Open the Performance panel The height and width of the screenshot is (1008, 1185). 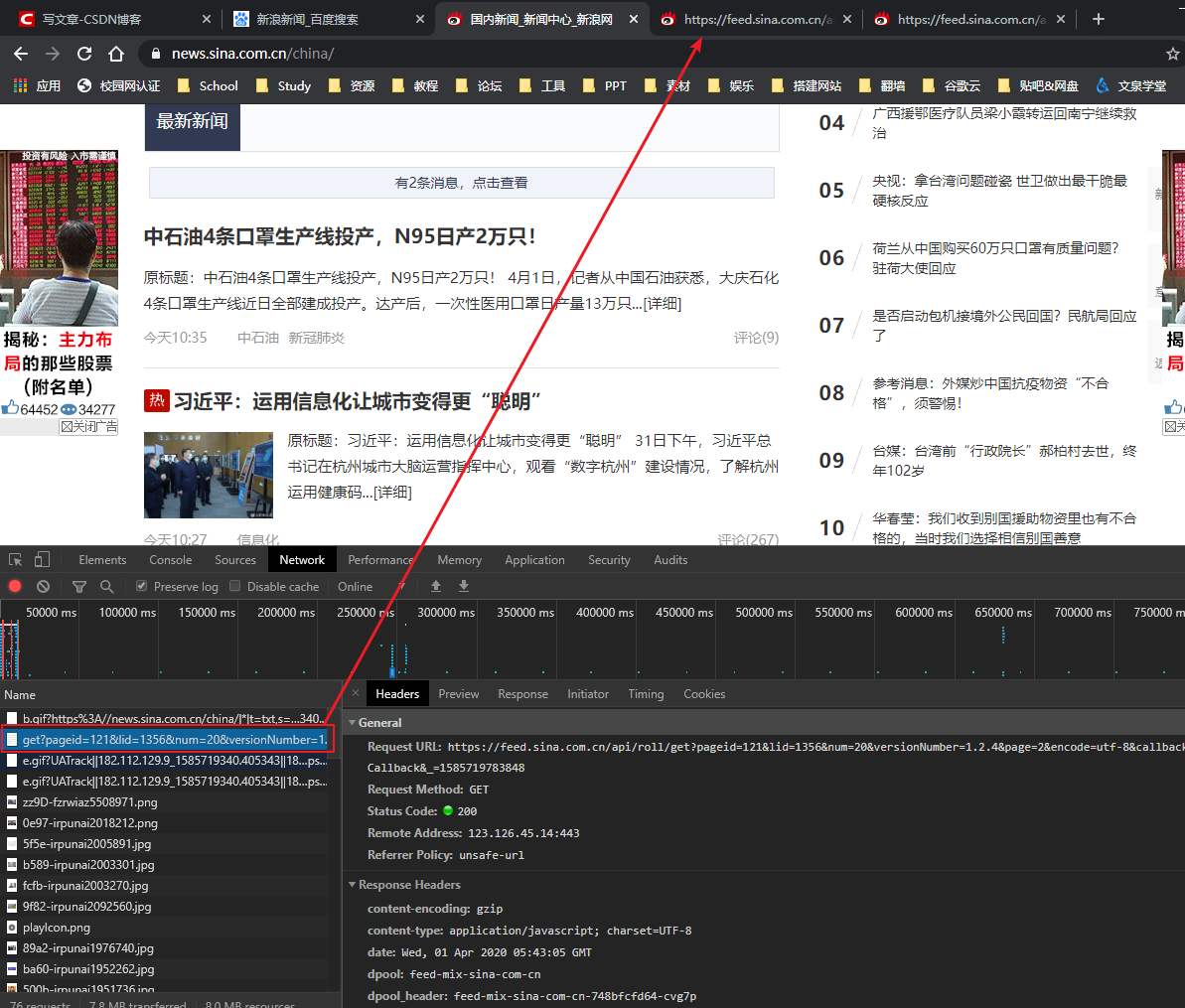pos(380,560)
